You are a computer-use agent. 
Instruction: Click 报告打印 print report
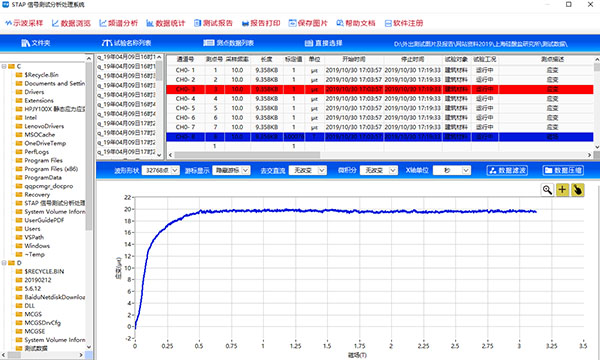click(261, 23)
